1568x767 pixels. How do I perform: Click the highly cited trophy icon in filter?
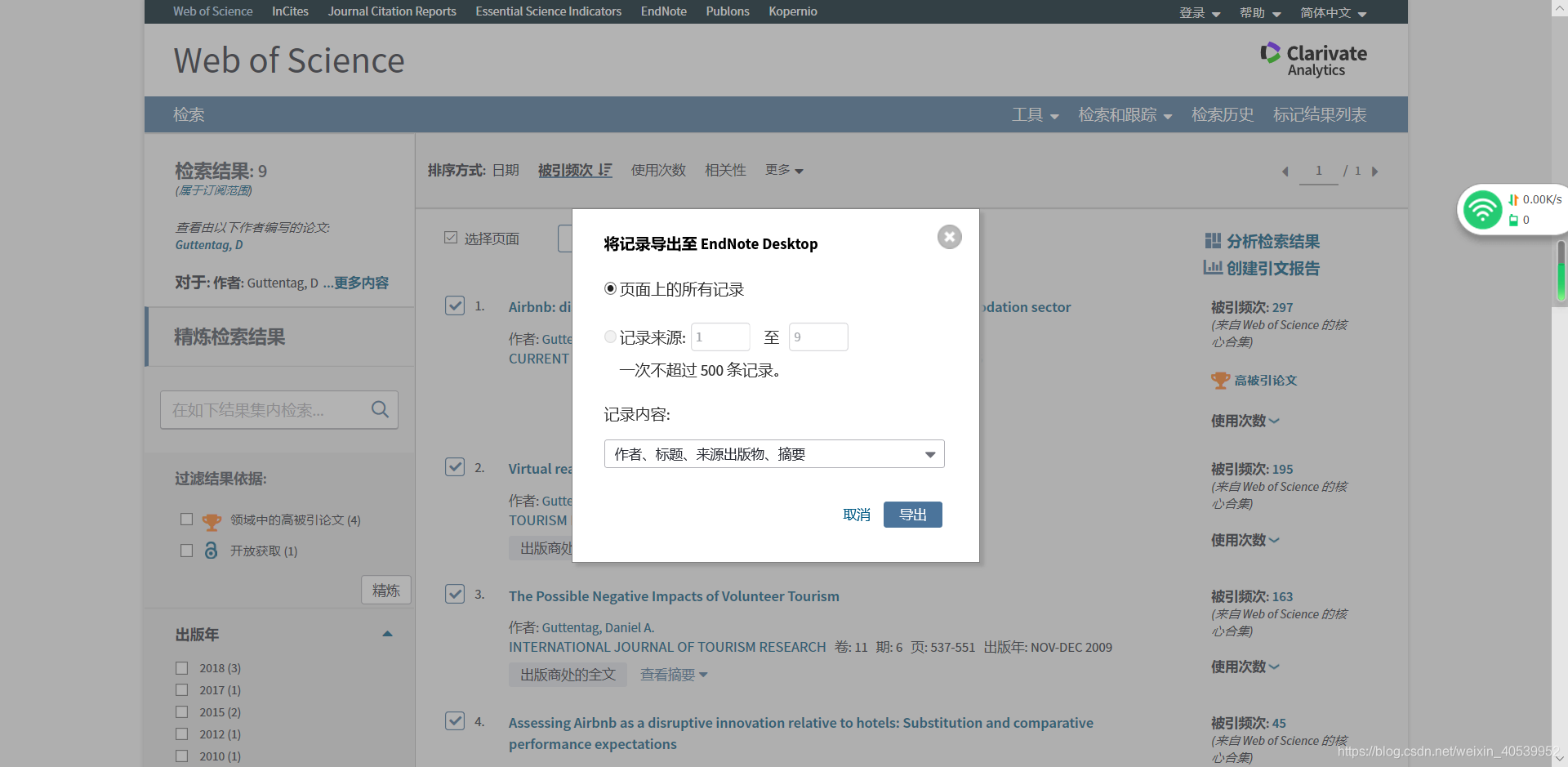[212, 521]
